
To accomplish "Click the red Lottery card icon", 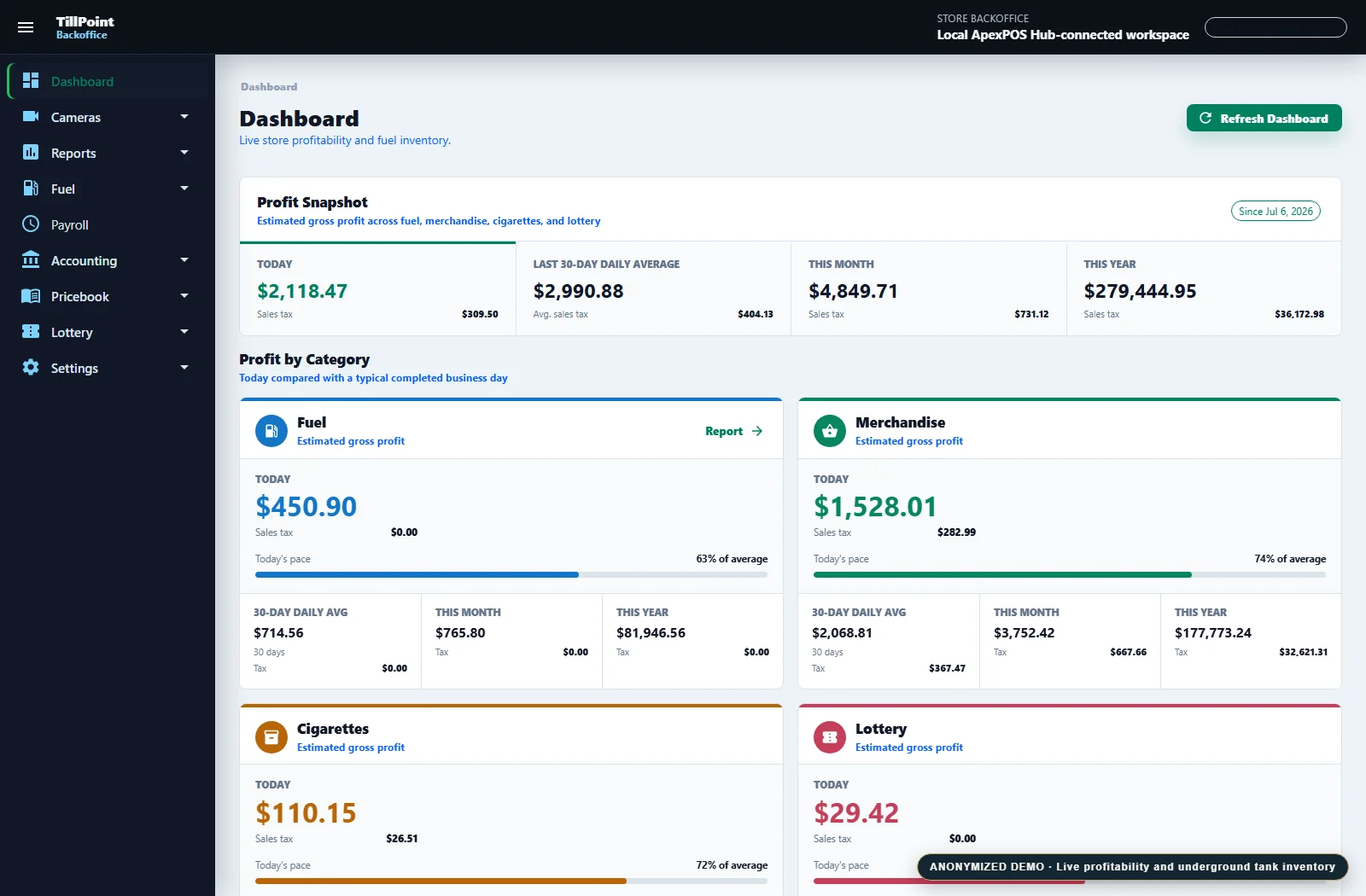I will pyautogui.click(x=830, y=737).
